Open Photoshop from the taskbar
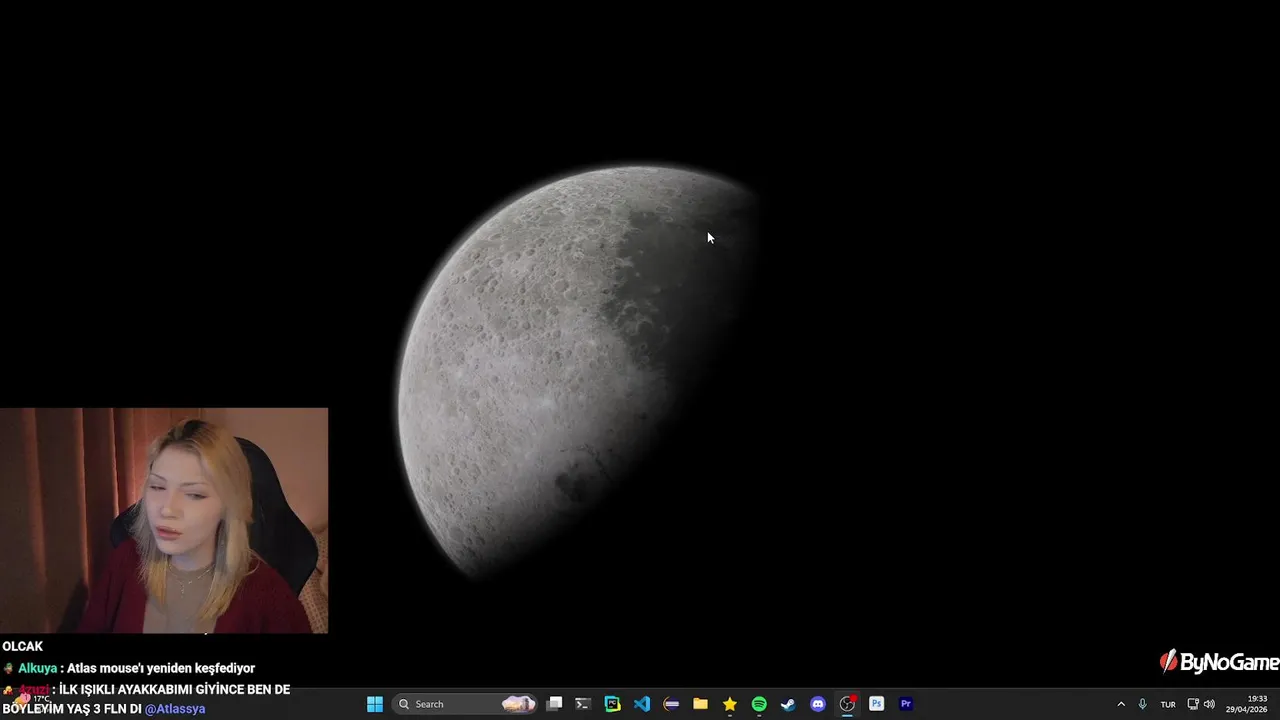The image size is (1280, 720). pyautogui.click(x=876, y=704)
